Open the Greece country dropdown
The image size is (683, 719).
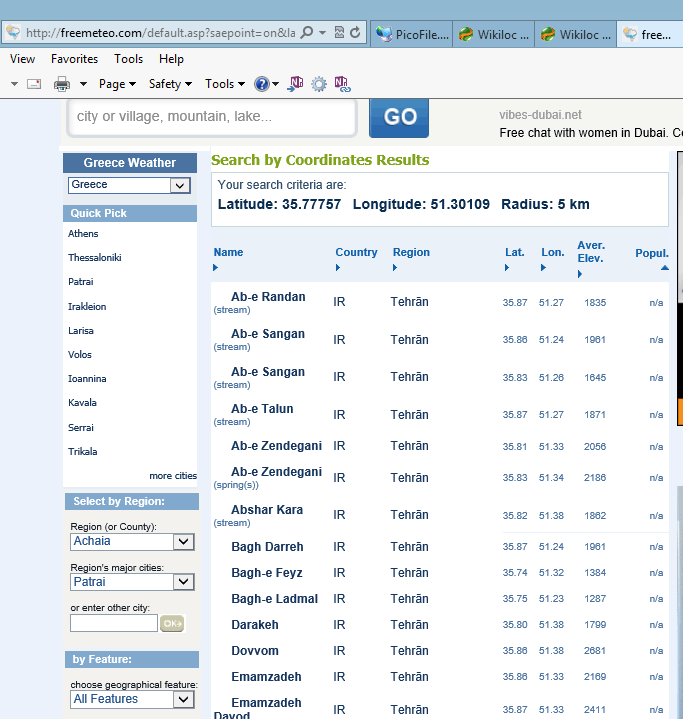179,185
